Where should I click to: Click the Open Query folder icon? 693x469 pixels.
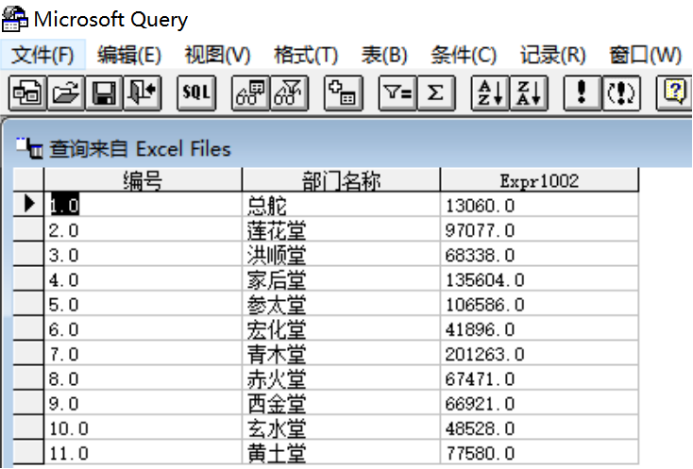click(x=65, y=93)
